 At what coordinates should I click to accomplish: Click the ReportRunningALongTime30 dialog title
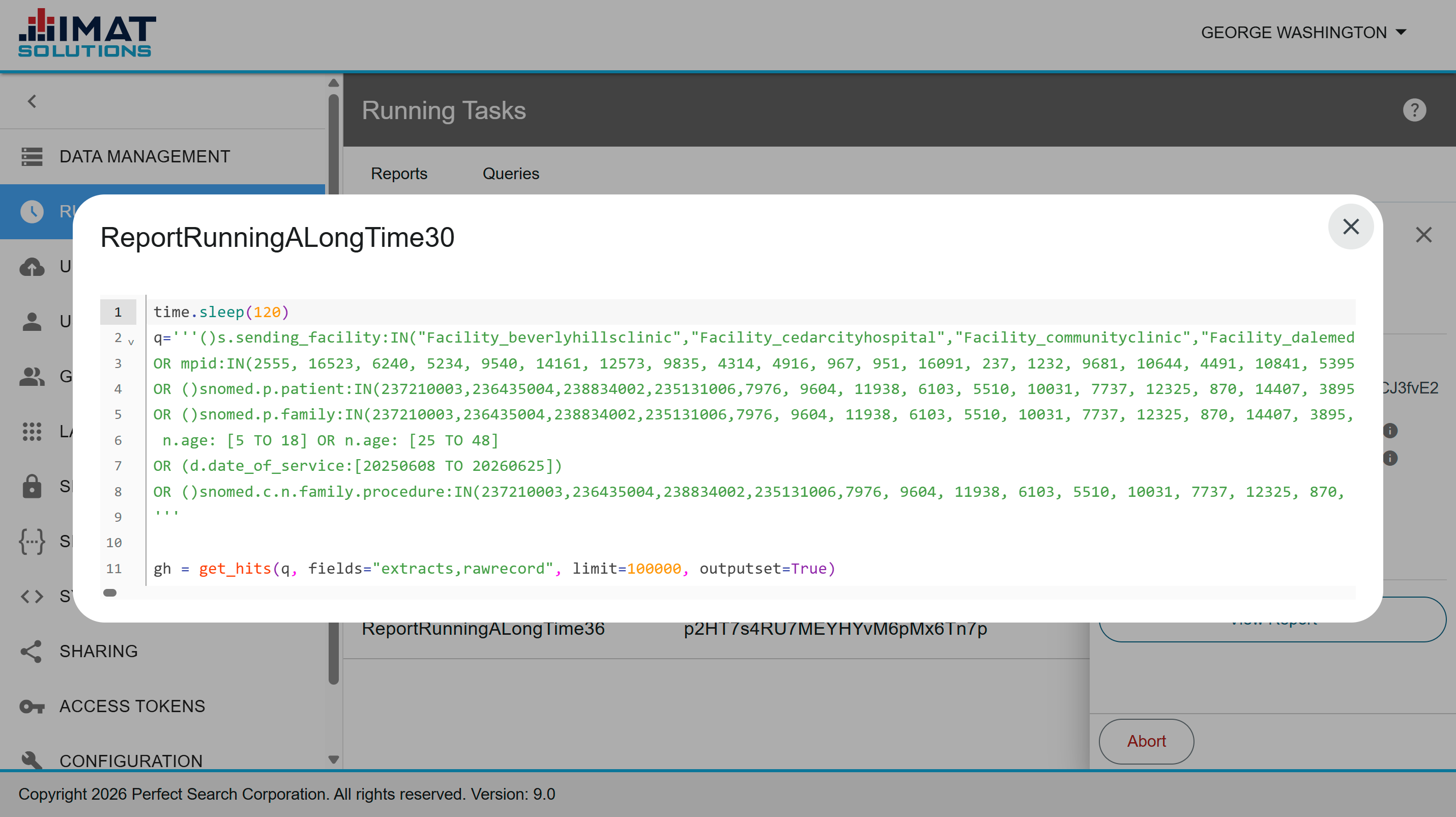click(x=277, y=237)
